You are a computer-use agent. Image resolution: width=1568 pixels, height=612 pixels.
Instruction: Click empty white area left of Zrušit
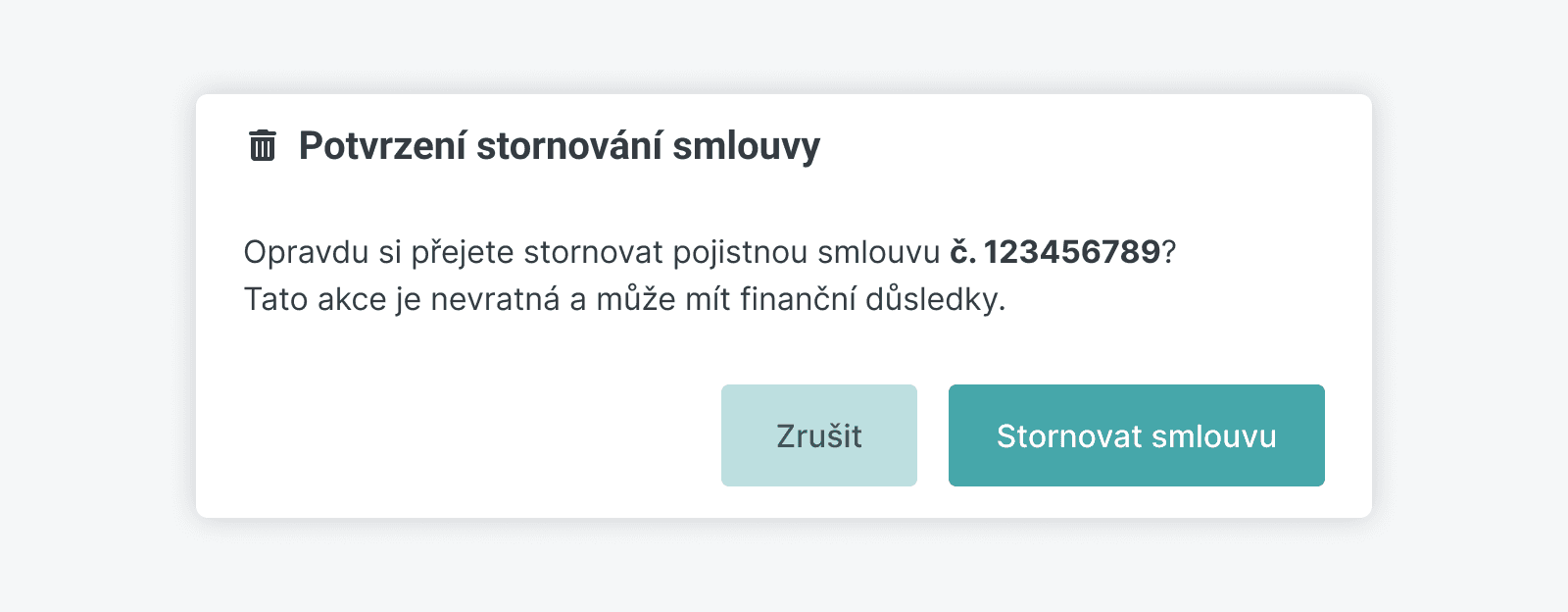470,435
